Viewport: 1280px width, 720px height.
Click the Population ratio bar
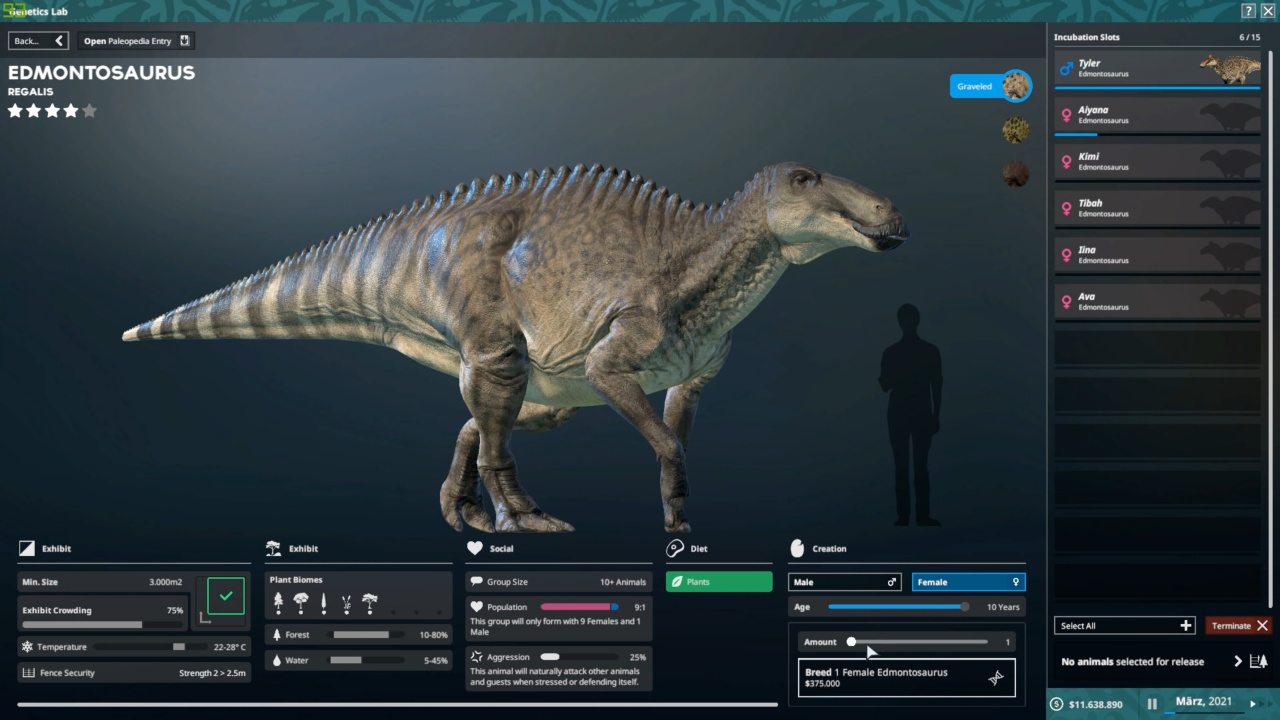click(x=580, y=607)
